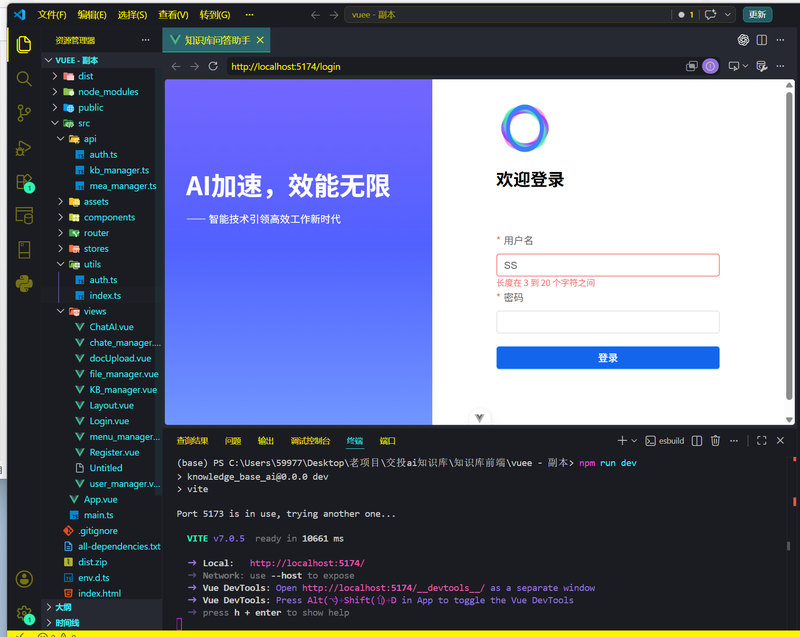Open Accounts menu in activity bar
This screenshot has width=800, height=637.
24,579
